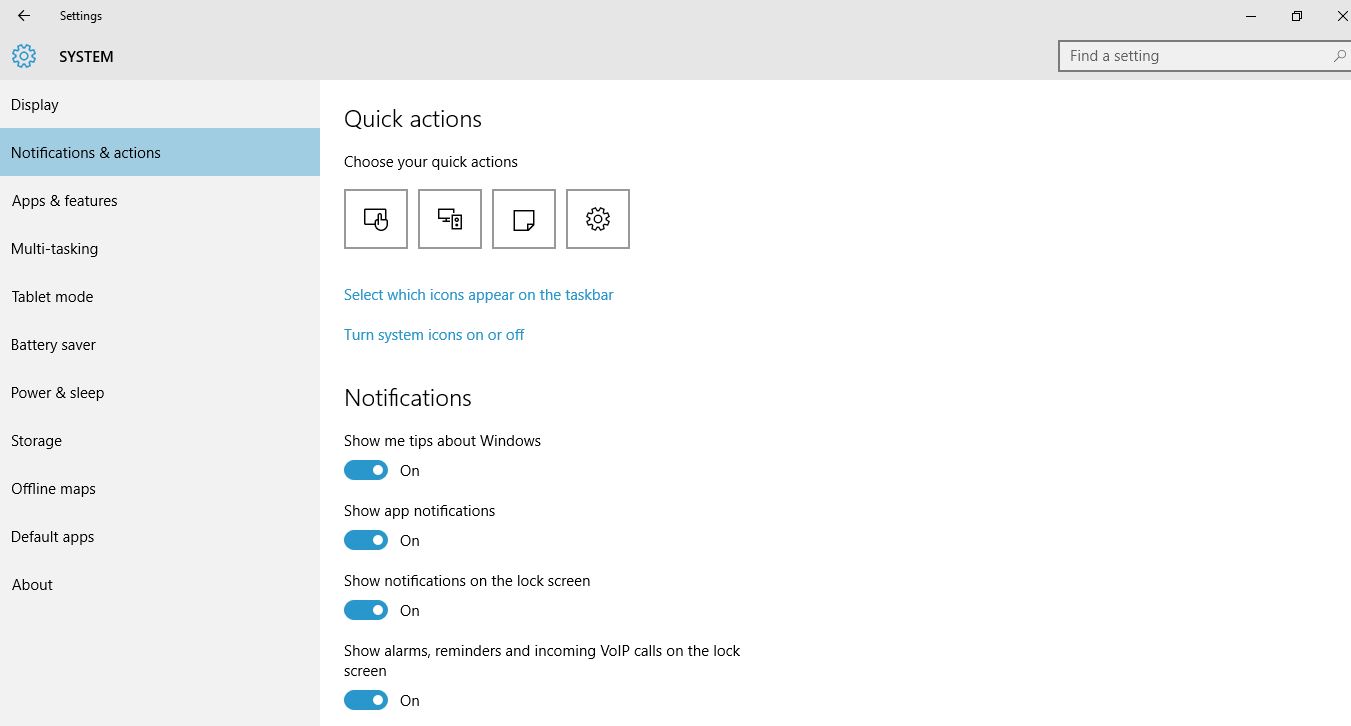Select the Offline maps sidebar entry
The width and height of the screenshot is (1351, 726).
(x=53, y=488)
